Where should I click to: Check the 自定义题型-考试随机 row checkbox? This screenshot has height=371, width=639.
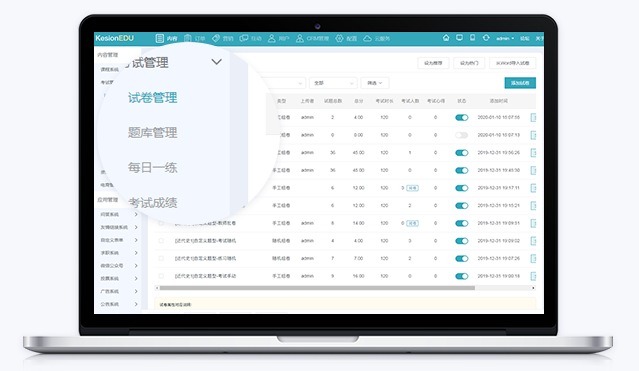[x=161, y=241]
